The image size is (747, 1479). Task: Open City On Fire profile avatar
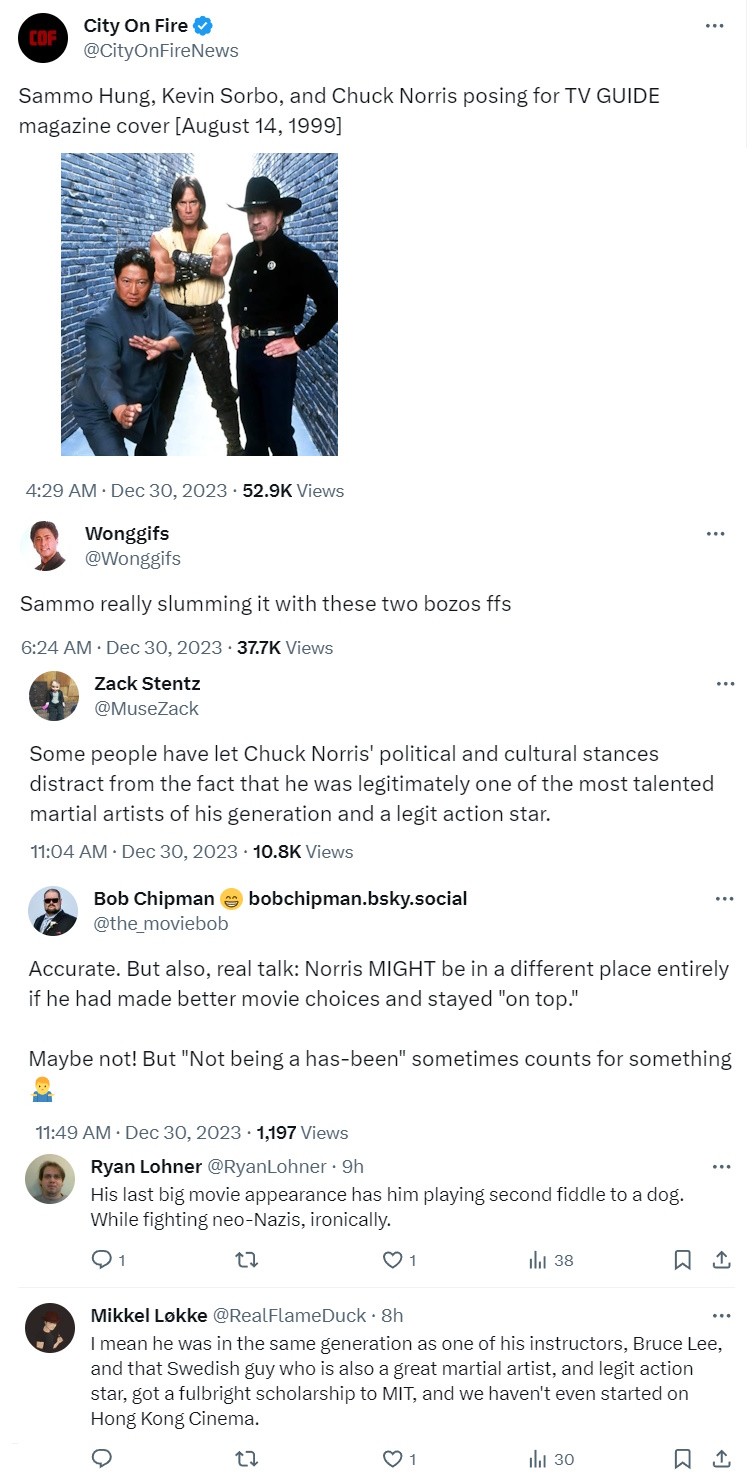point(43,38)
